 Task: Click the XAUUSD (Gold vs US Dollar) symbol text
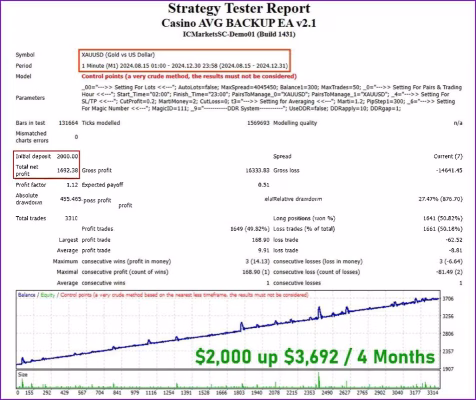(118, 55)
